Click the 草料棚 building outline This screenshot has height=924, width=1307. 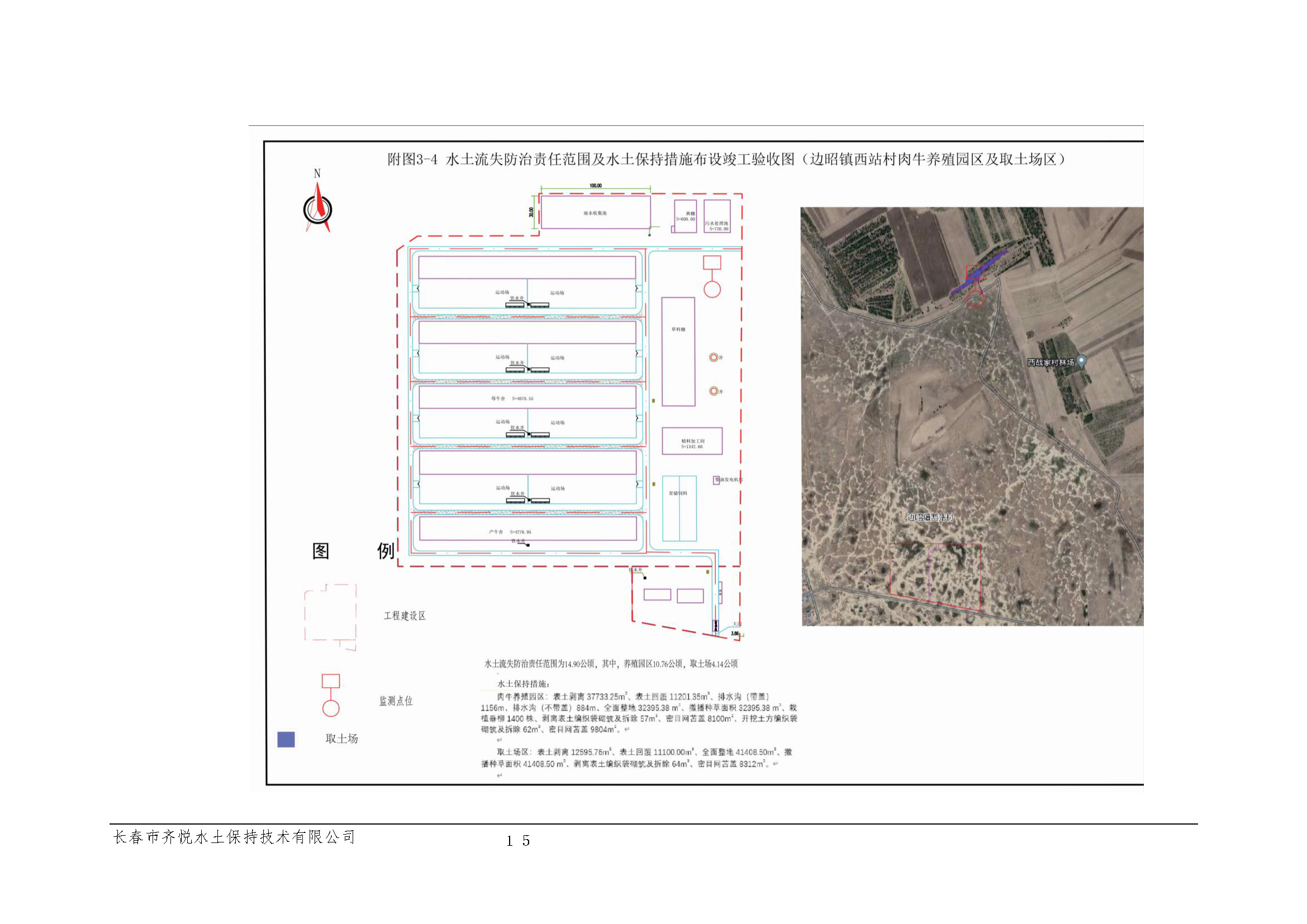pyautogui.click(x=678, y=351)
